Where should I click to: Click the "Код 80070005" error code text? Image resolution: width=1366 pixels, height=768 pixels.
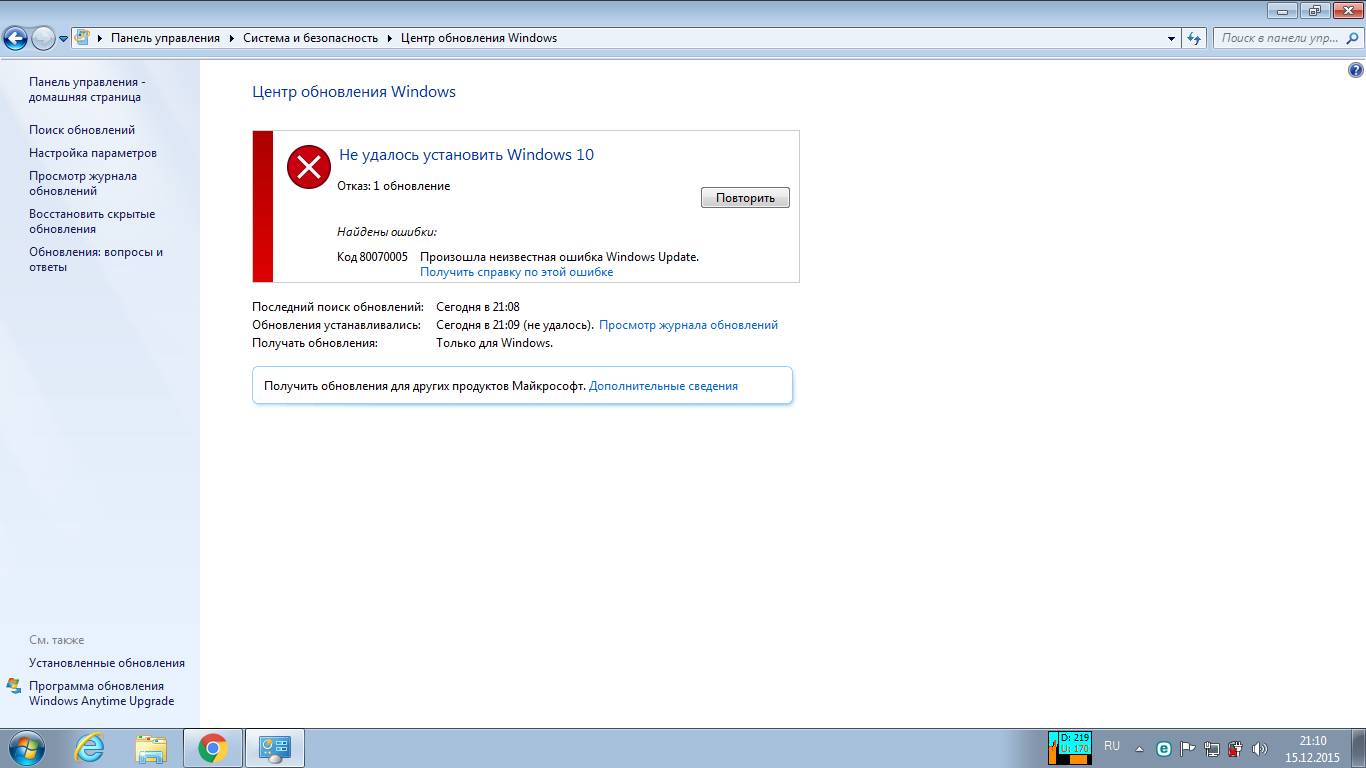click(x=372, y=257)
